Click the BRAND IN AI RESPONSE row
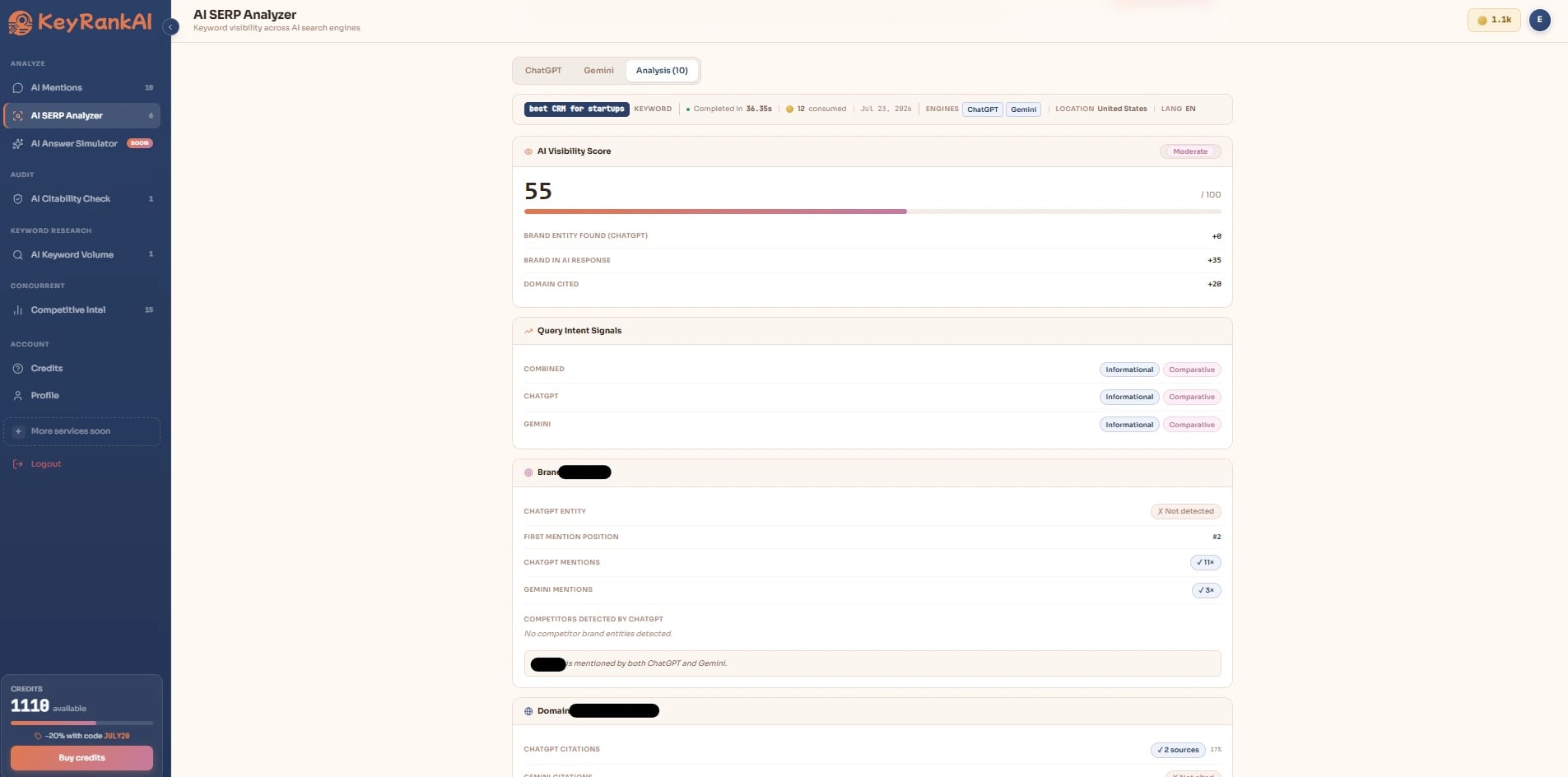 point(872,260)
